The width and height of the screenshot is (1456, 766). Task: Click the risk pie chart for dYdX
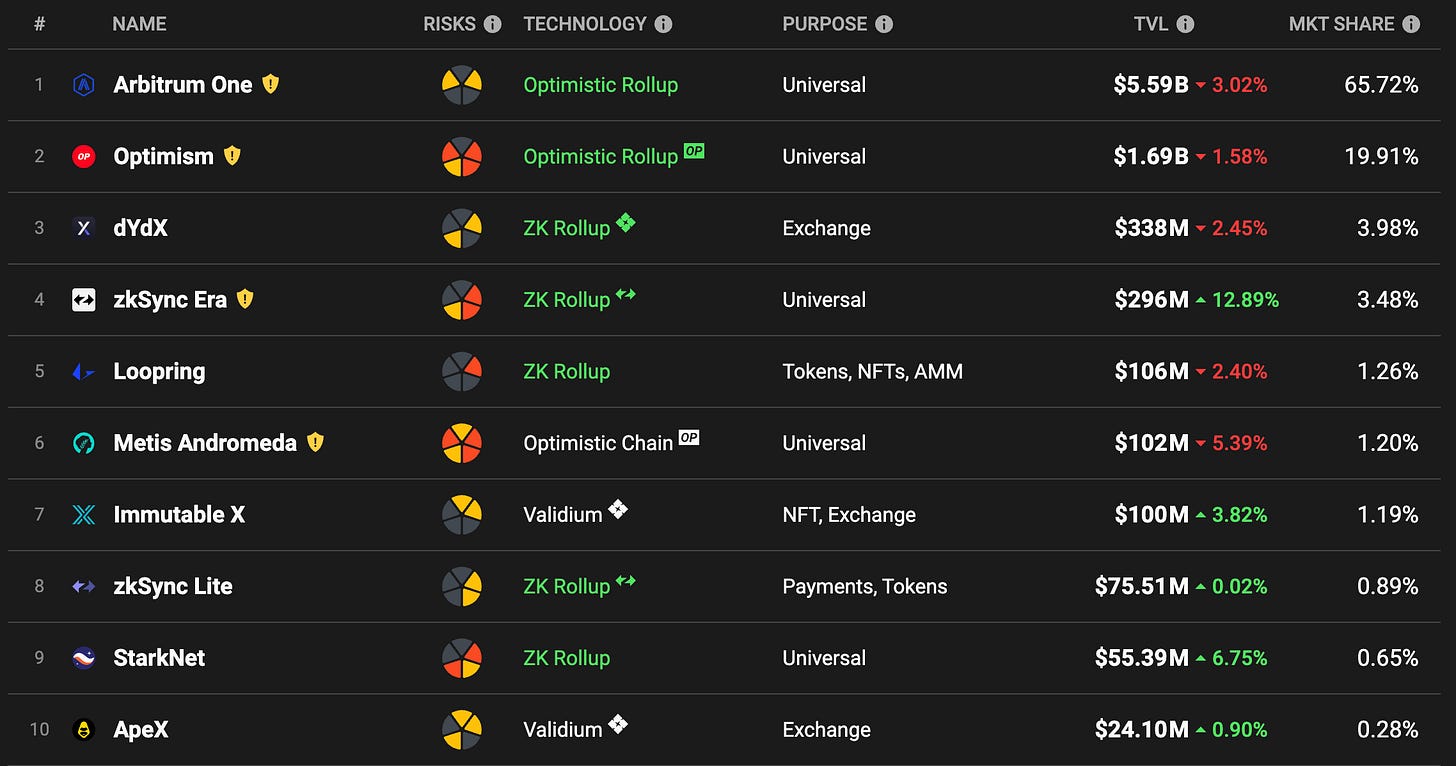pos(462,228)
